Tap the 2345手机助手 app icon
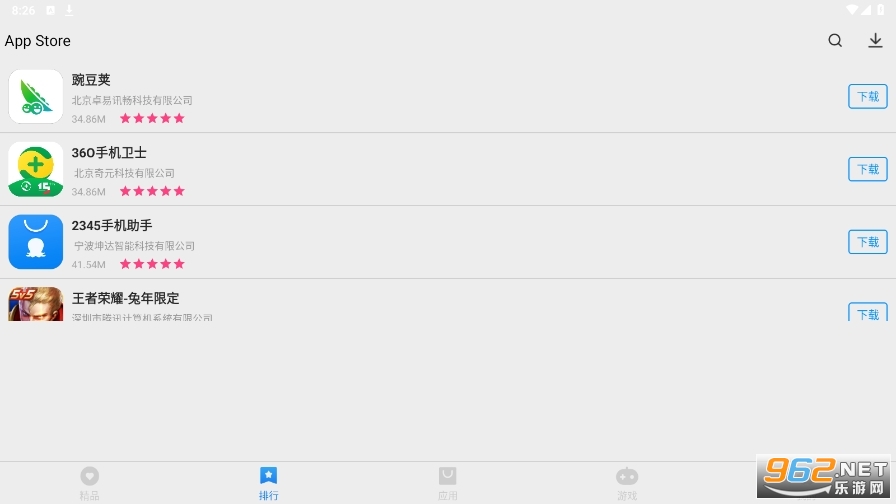Image resolution: width=896 pixels, height=504 pixels. pos(35,242)
